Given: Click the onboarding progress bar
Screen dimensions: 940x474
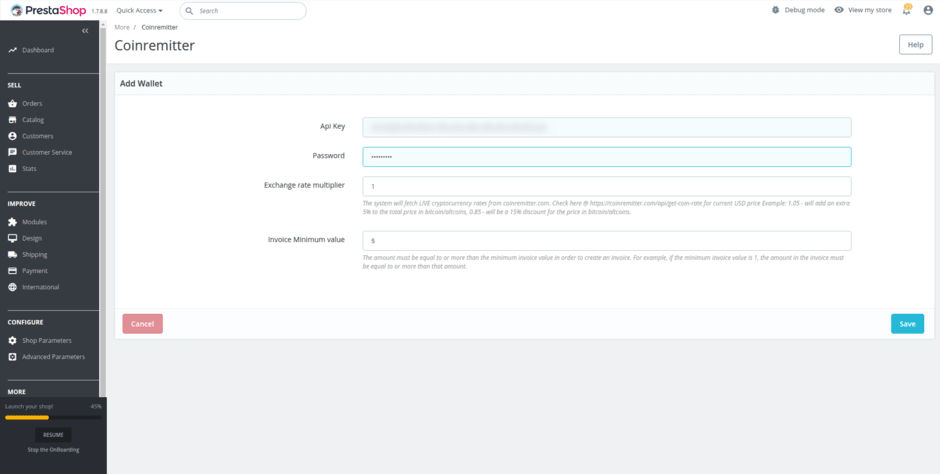Looking at the screenshot, I should pos(53,417).
